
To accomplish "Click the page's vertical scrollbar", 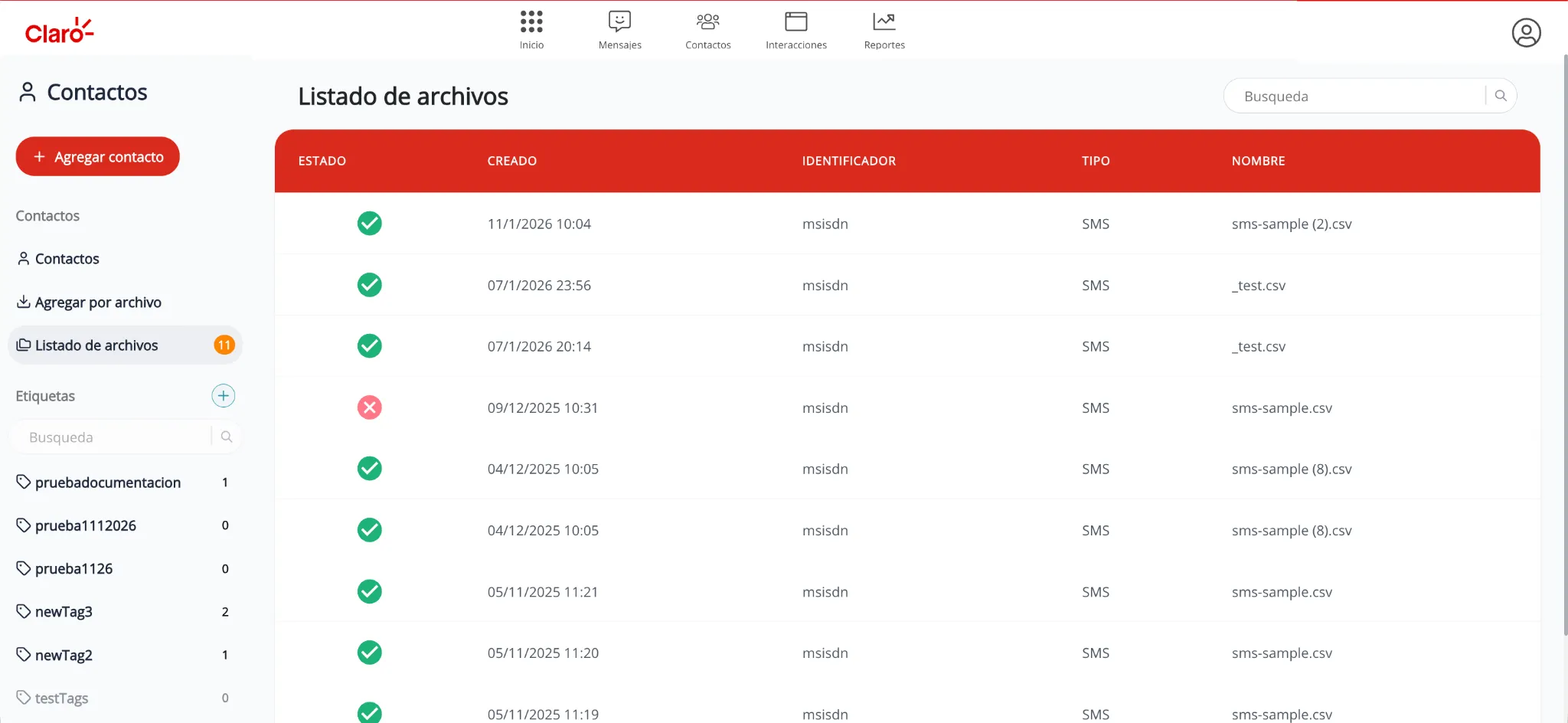I will [1564, 345].
